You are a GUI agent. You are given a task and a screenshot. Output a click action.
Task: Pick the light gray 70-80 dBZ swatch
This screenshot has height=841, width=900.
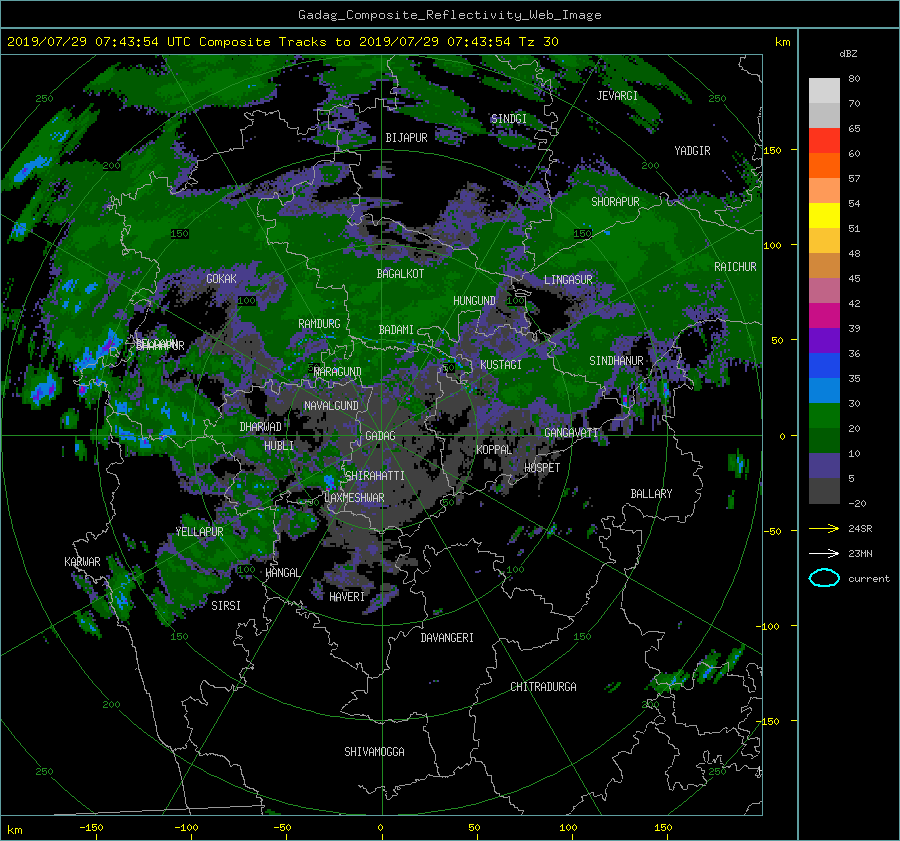click(824, 91)
